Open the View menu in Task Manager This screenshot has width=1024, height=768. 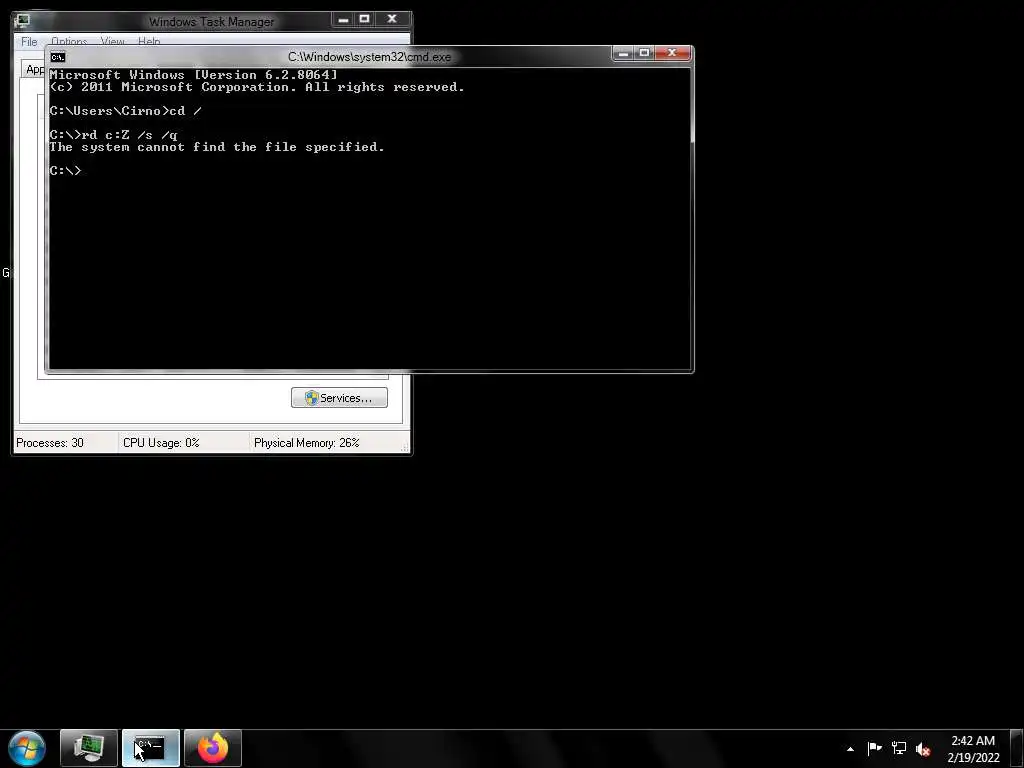pyautogui.click(x=113, y=42)
